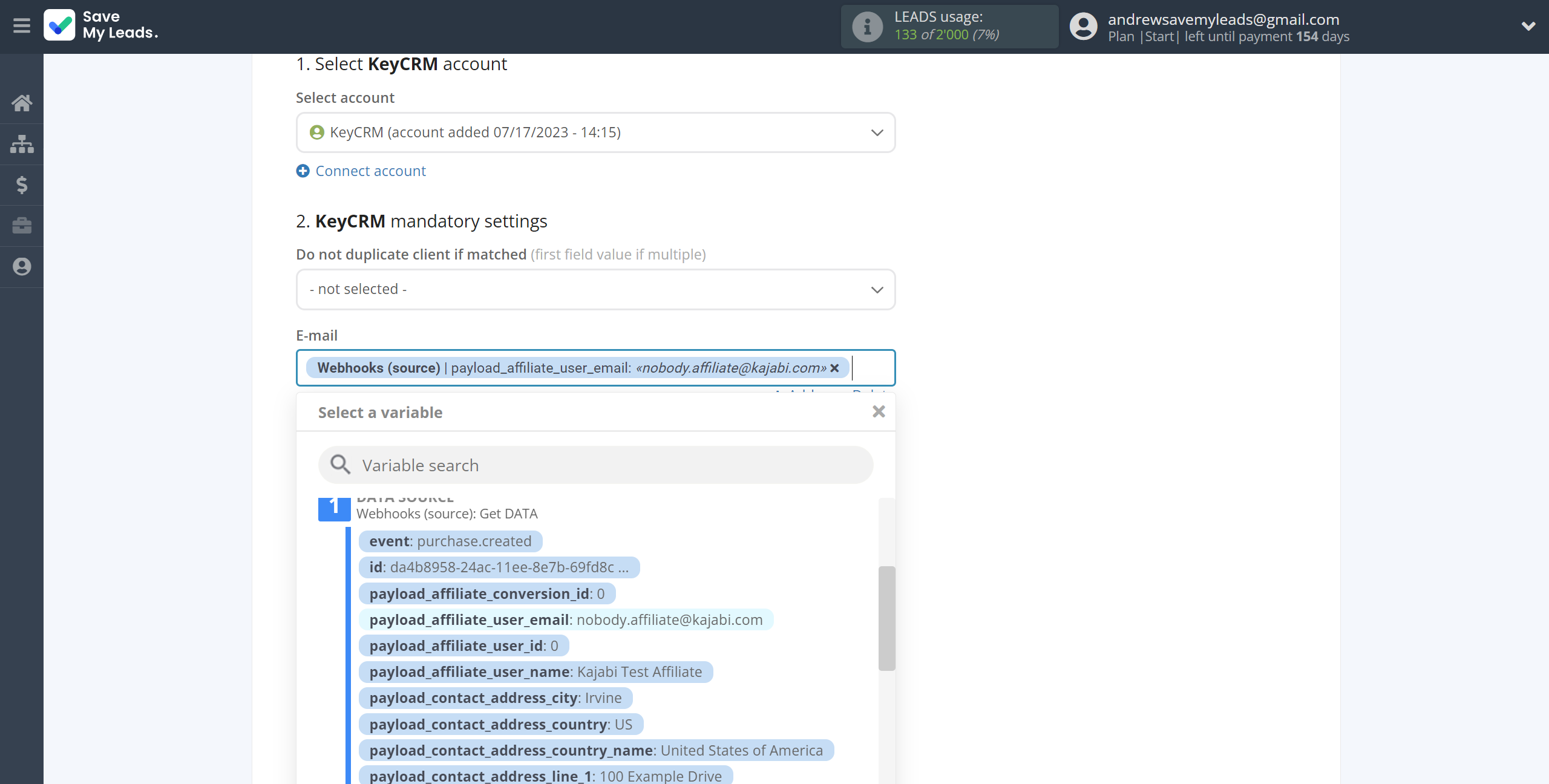The height and width of the screenshot is (784, 1549).
Task: Open the profile sidebar icon
Action: pos(22,267)
